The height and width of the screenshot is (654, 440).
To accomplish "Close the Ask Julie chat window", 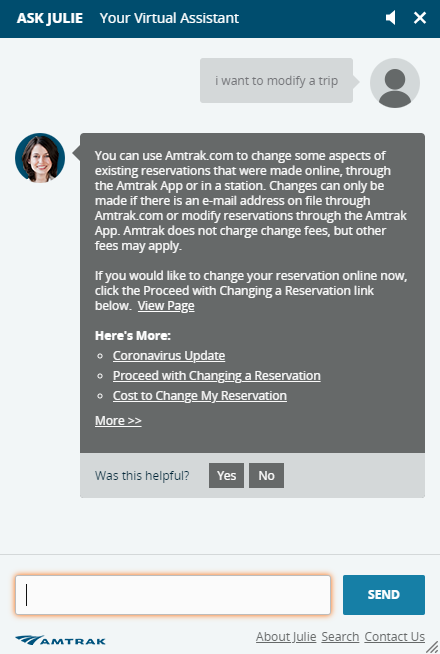I will tap(420, 18).
